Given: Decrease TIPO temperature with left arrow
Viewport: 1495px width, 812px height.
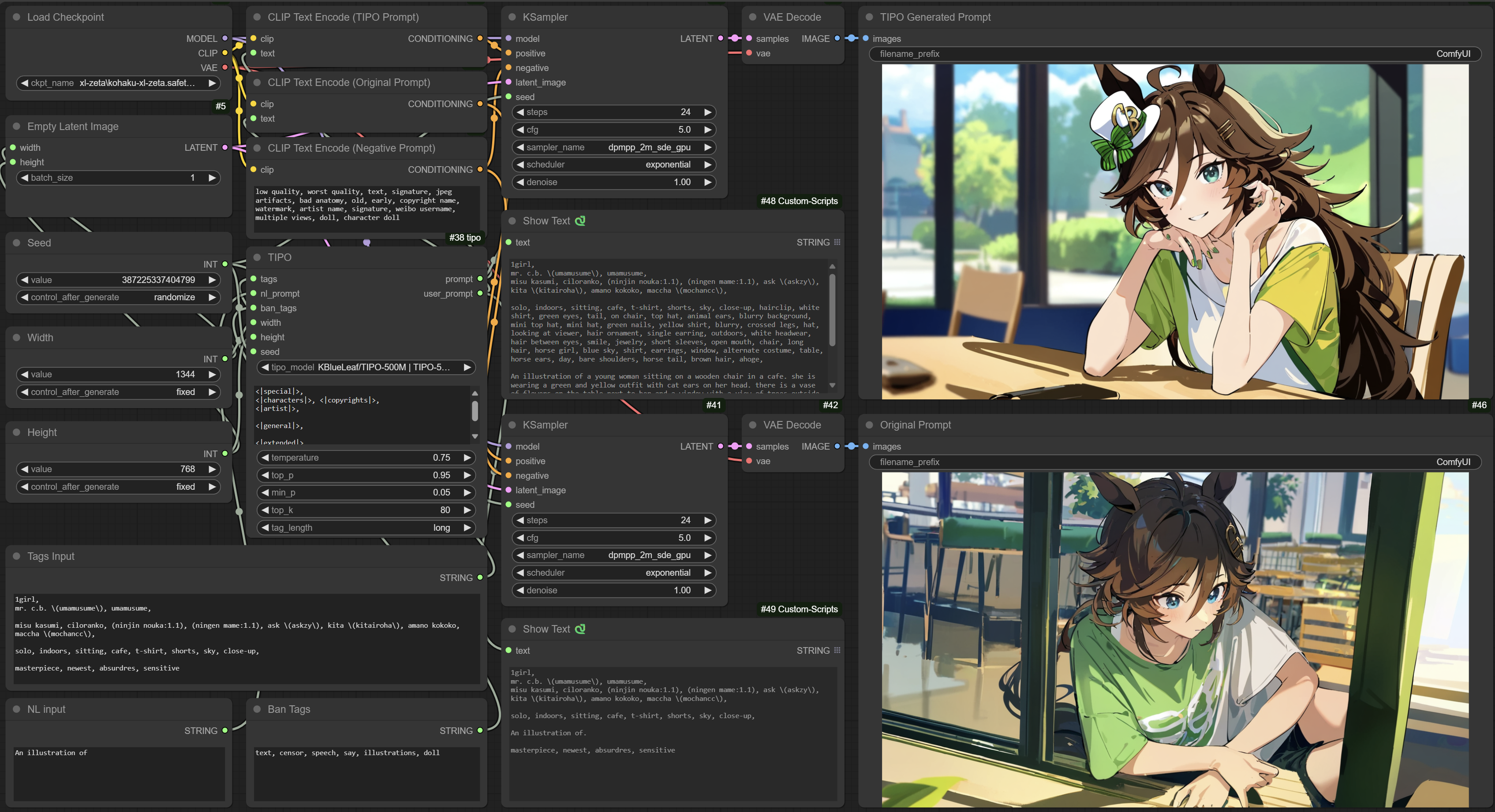Looking at the screenshot, I should point(265,458).
